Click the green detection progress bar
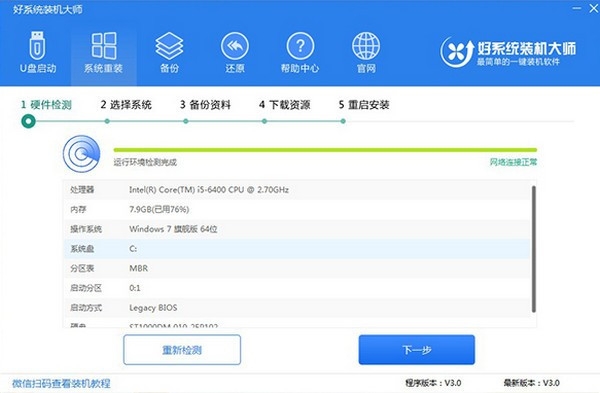600x393 pixels. click(325, 150)
